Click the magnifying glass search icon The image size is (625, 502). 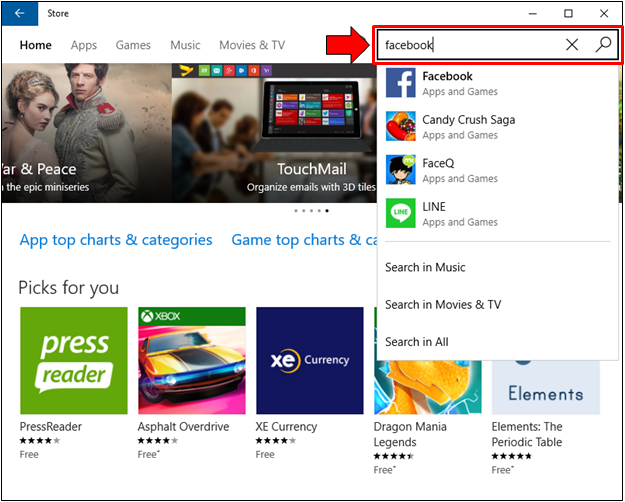602,45
